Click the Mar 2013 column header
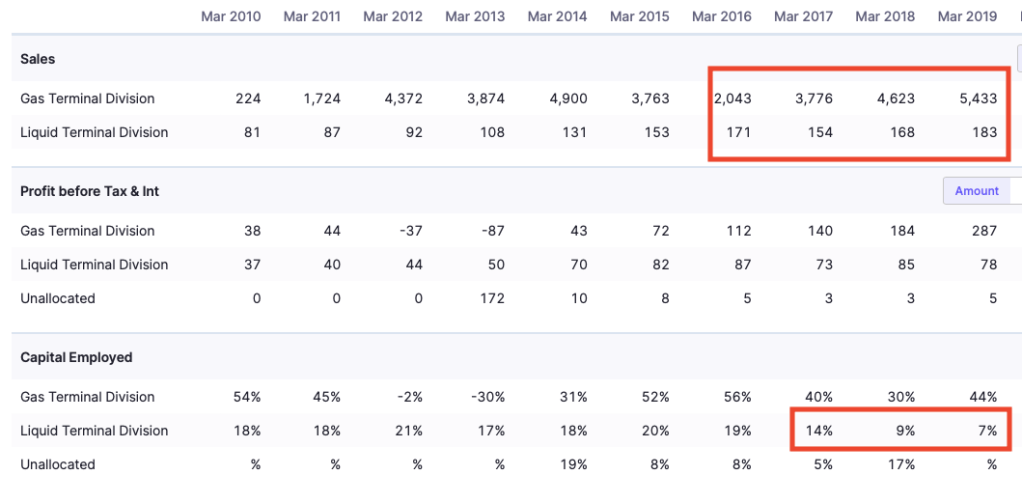Screen dimensions: 1022x503 click(475, 16)
